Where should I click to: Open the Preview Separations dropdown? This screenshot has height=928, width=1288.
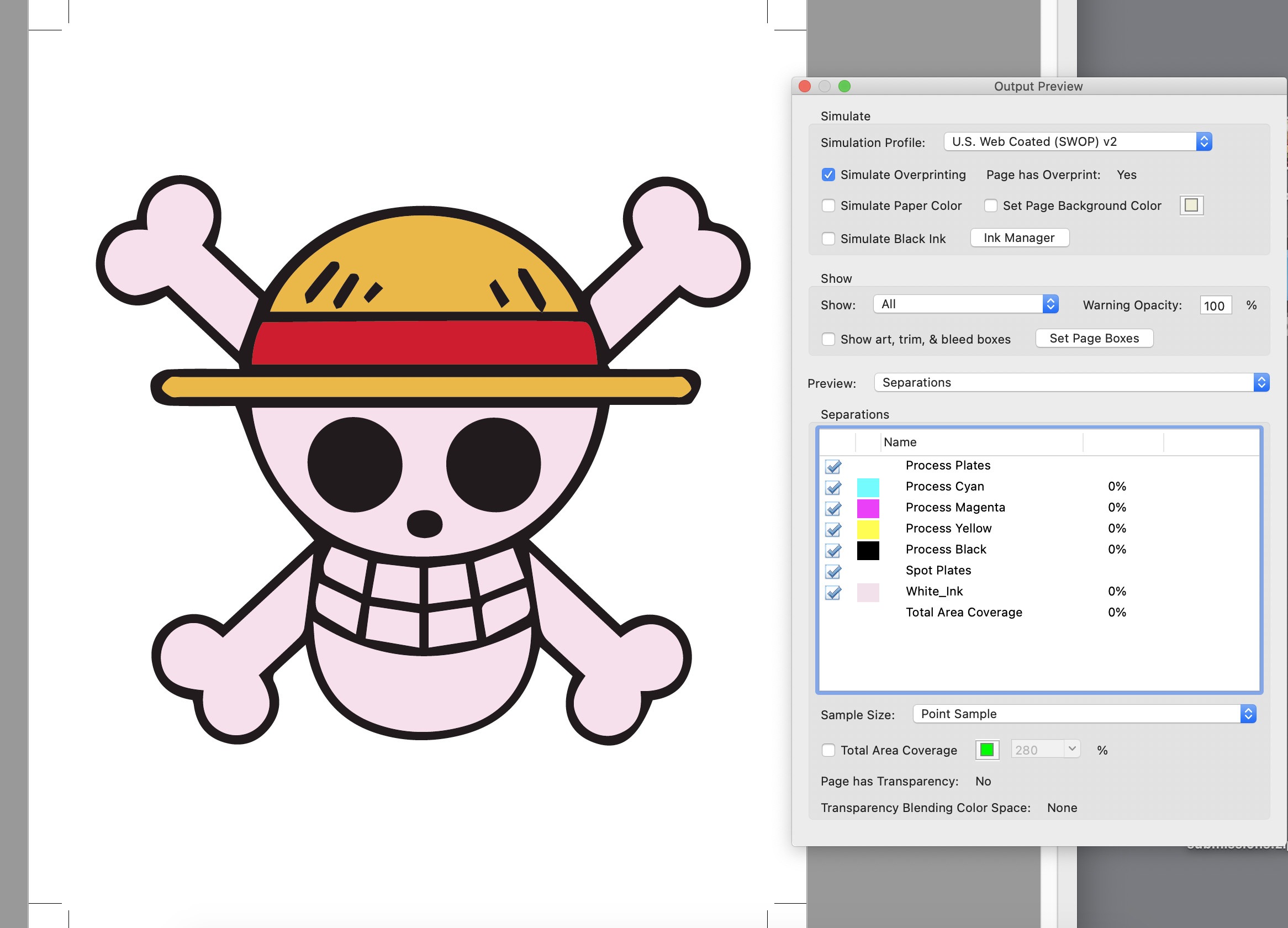[1071, 382]
